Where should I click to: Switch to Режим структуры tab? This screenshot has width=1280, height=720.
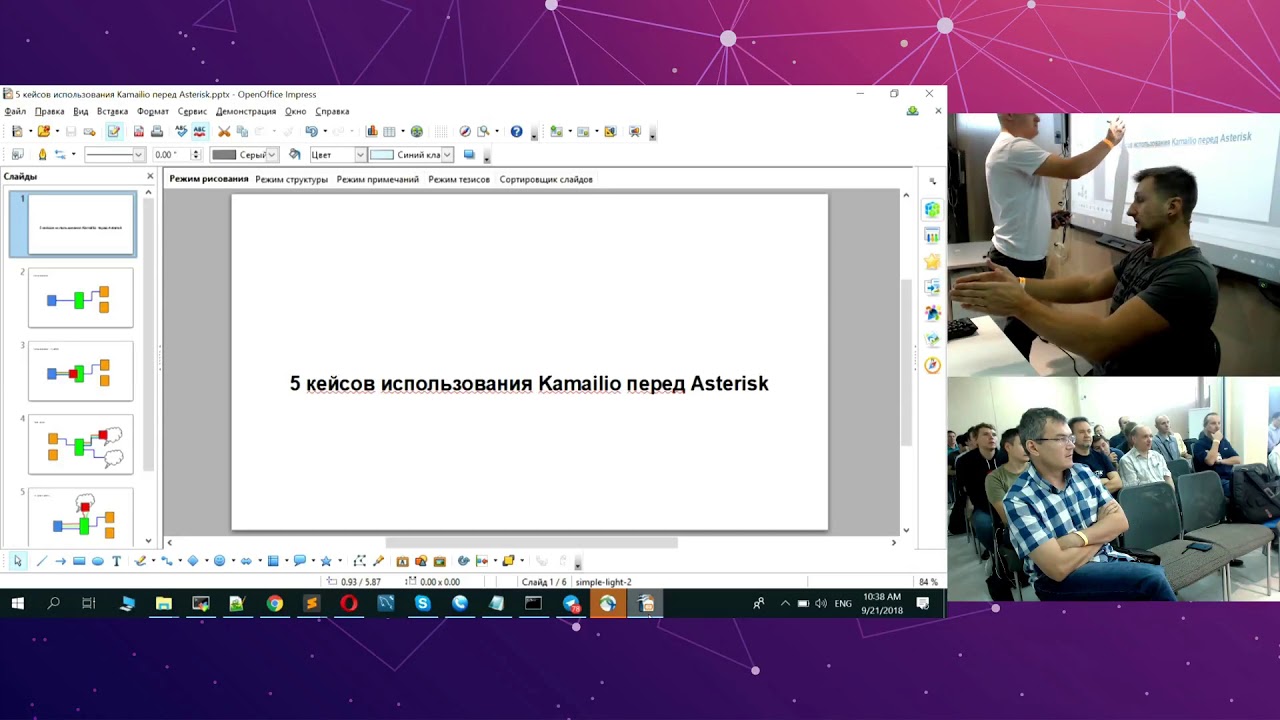tap(291, 179)
